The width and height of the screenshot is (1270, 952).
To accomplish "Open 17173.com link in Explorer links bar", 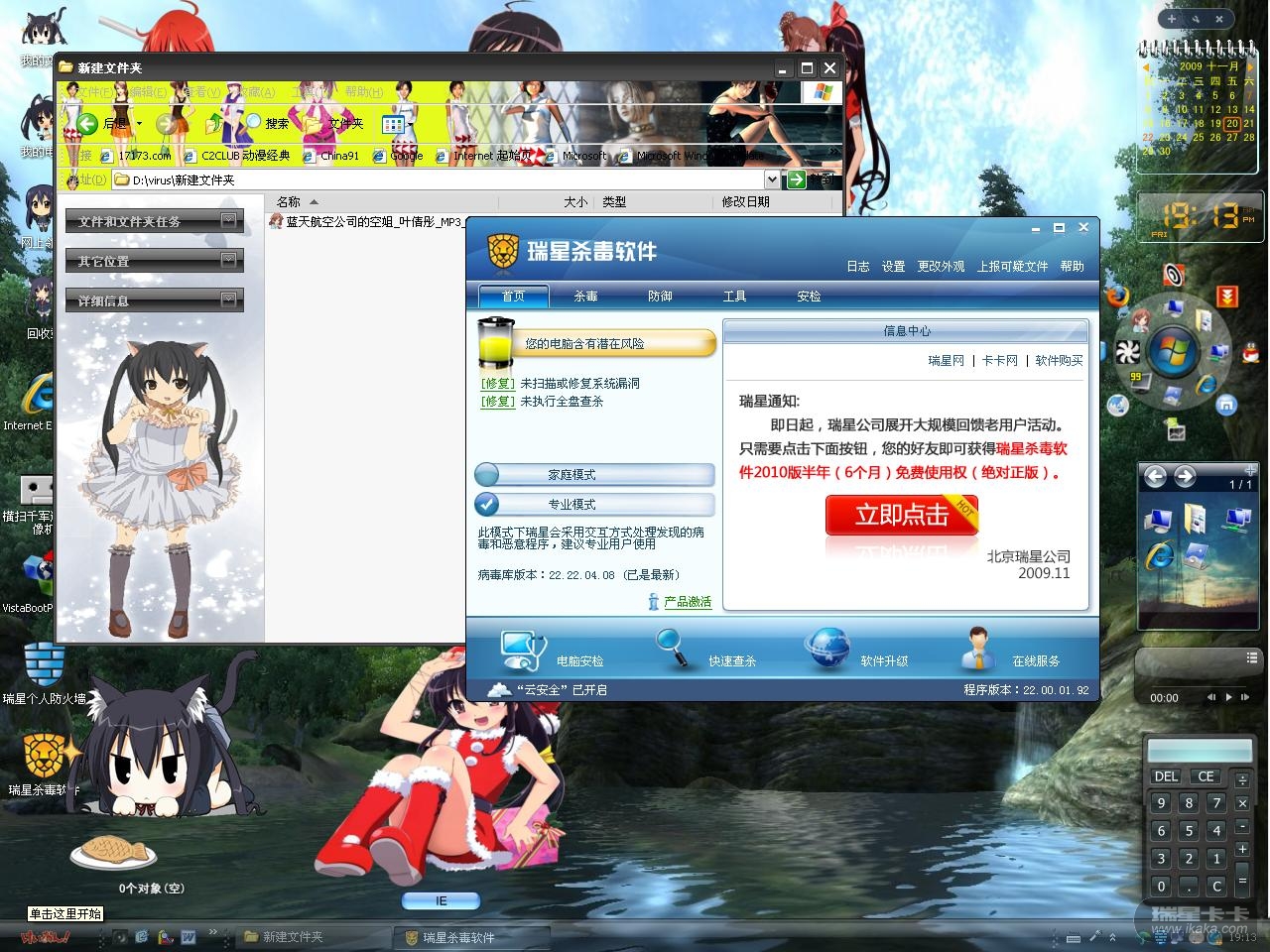I will click(136, 155).
